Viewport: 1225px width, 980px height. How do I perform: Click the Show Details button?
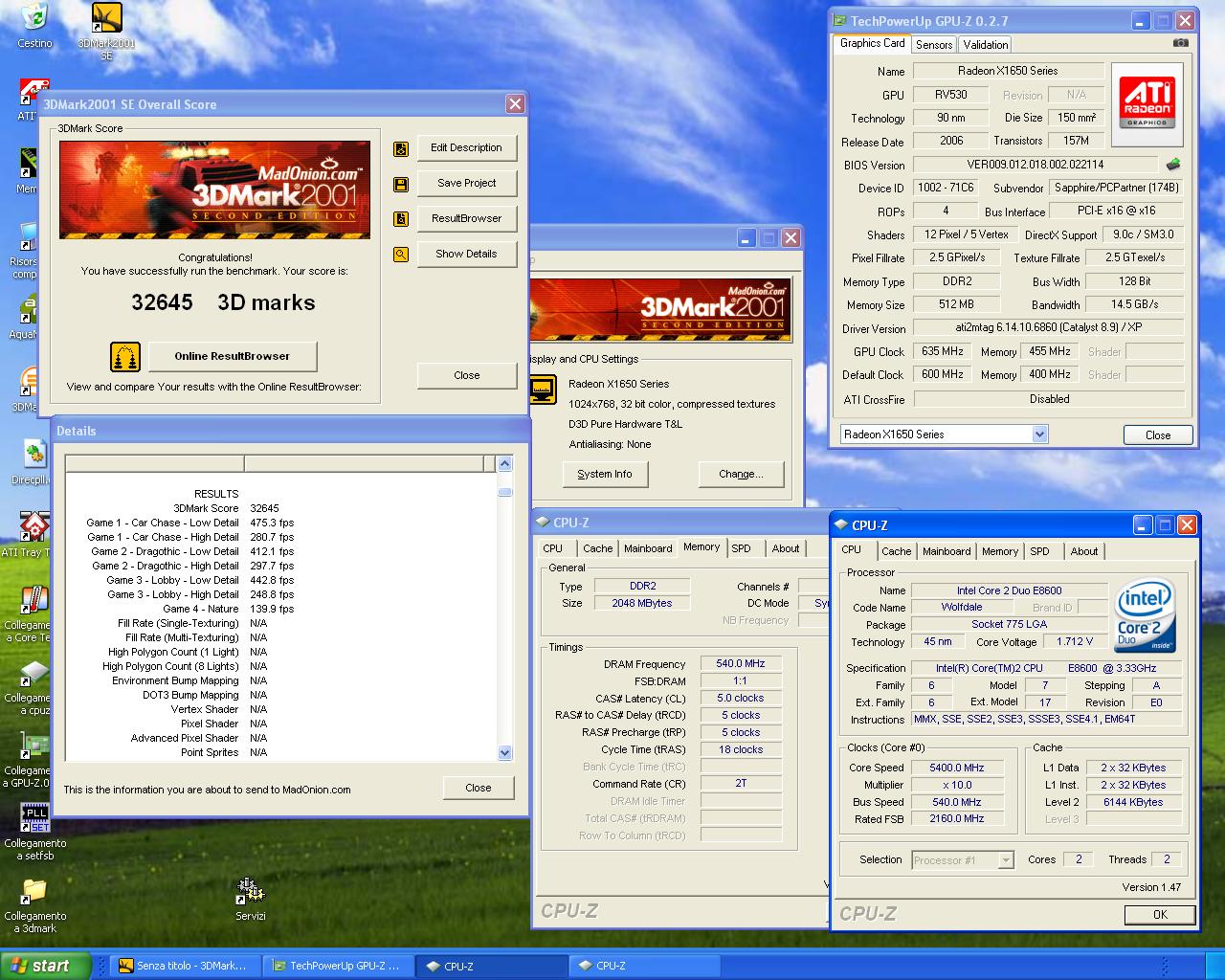click(x=466, y=255)
